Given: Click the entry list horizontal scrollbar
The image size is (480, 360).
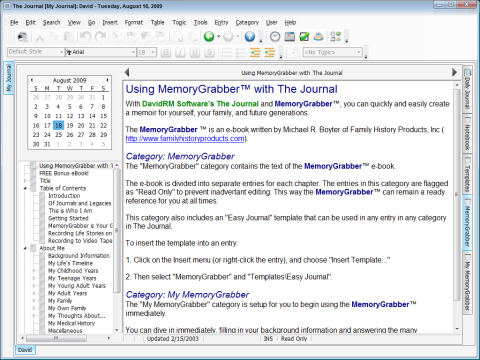Looking at the screenshot, I should tap(65, 338).
